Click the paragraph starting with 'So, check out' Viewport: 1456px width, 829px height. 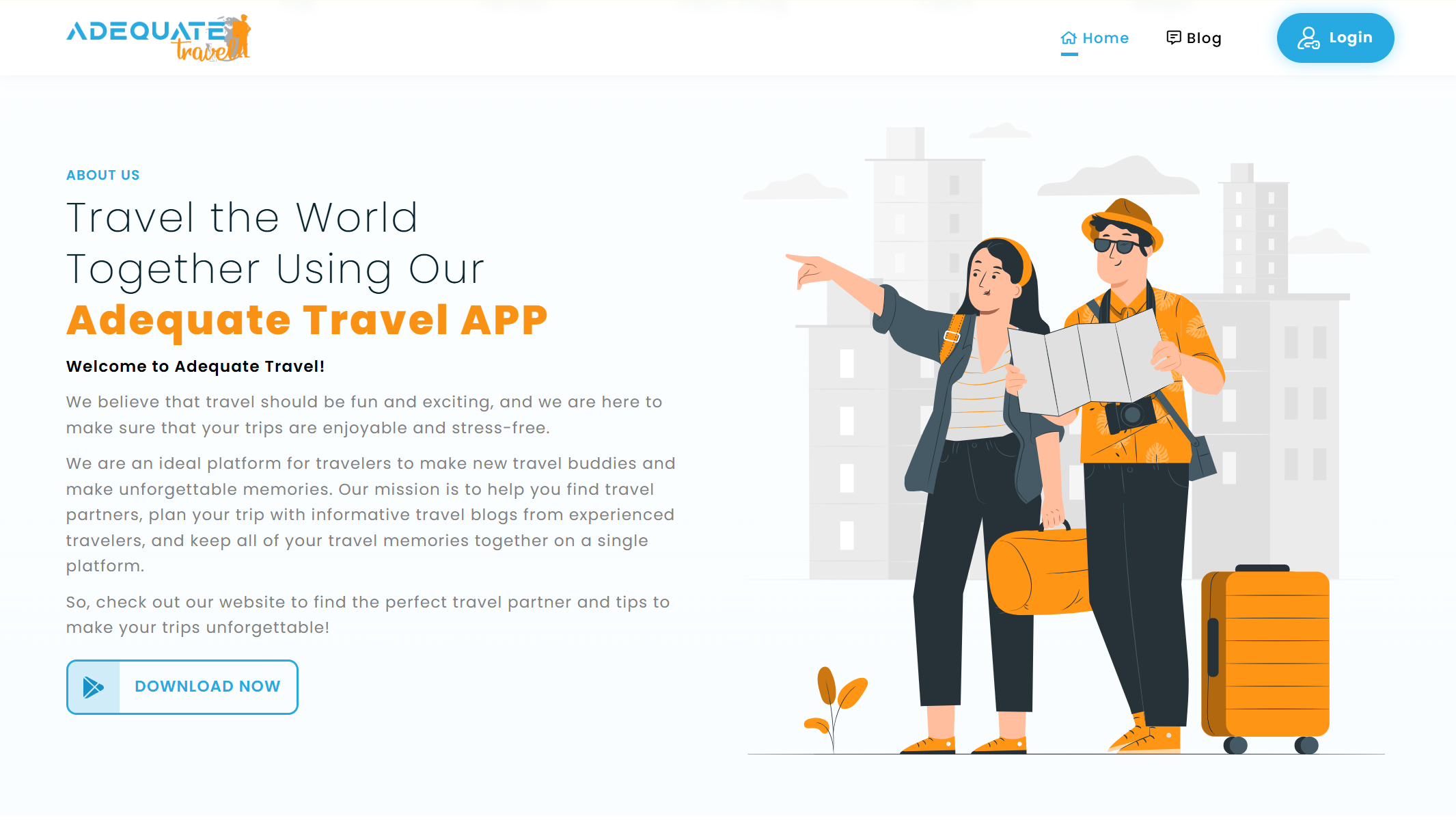tap(368, 614)
